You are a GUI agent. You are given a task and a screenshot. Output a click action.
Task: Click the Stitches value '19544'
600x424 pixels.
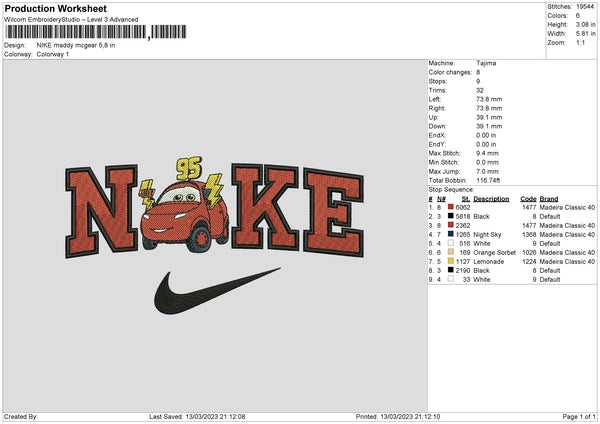click(585, 7)
